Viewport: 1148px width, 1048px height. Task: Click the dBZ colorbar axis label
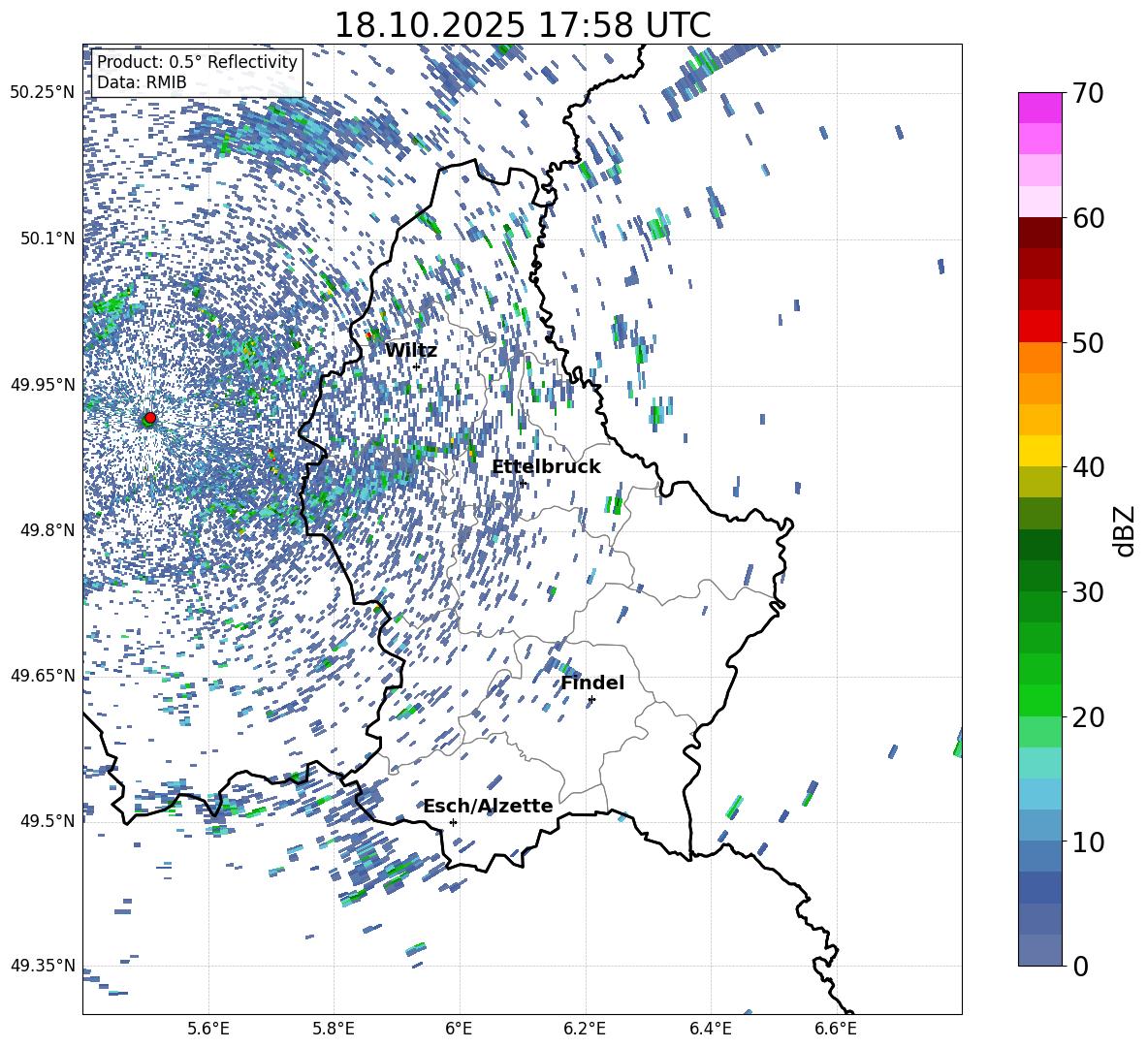(1125, 530)
